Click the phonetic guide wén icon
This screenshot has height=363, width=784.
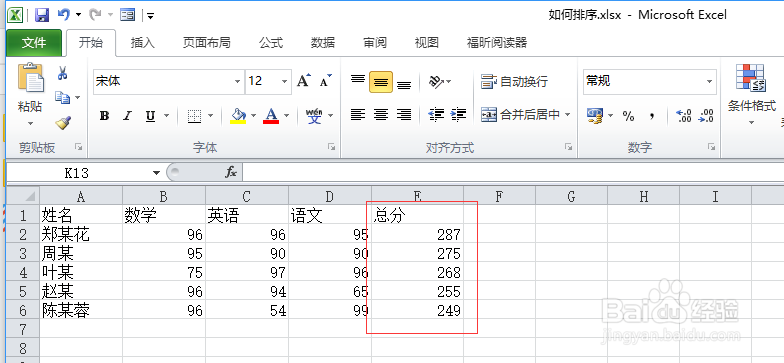[x=314, y=116]
